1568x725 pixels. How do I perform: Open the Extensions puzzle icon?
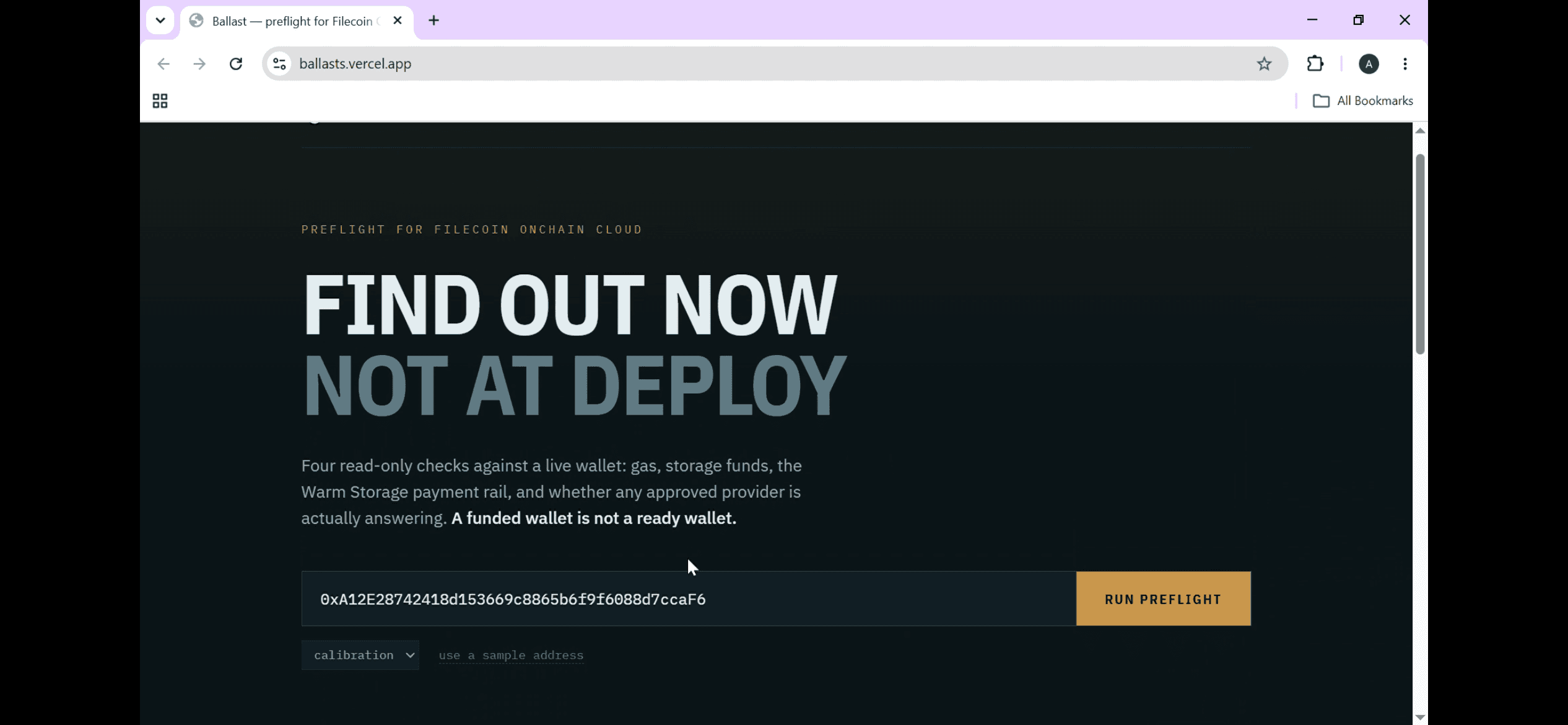[1315, 64]
